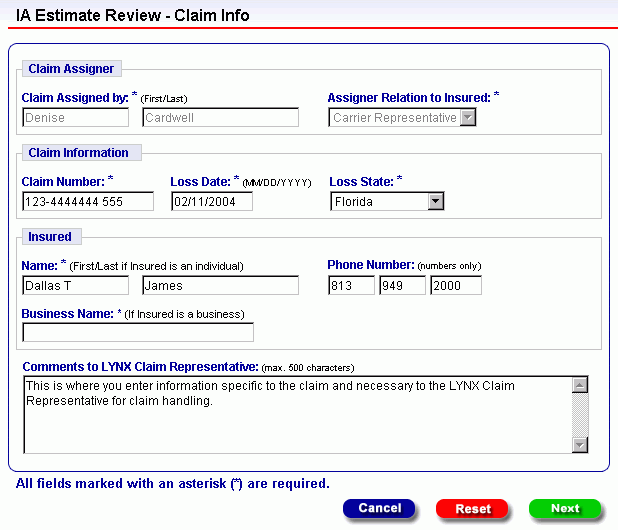Screen dimensions: 618x530
Task: Click the 'Comments to LYNX Claim Representative:' label
Action: coord(140,367)
